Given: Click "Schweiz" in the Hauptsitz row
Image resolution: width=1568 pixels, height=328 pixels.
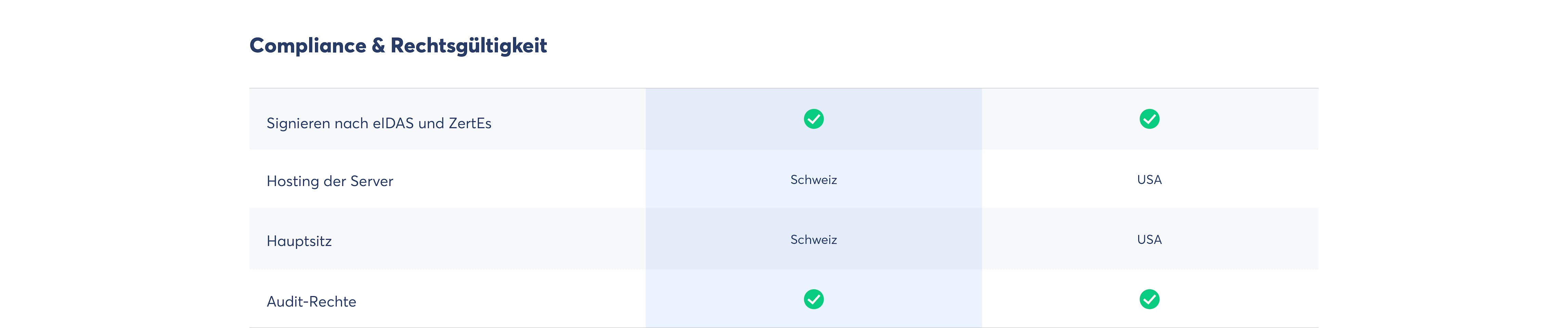Looking at the screenshot, I should [x=813, y=240].
